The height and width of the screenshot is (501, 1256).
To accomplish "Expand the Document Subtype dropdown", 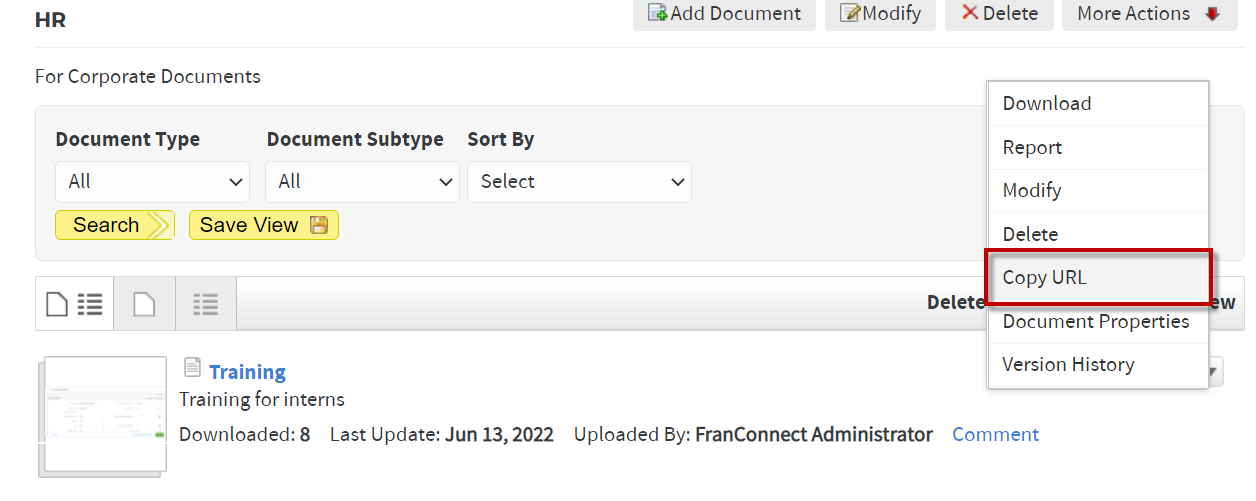I will click(362, 182).
